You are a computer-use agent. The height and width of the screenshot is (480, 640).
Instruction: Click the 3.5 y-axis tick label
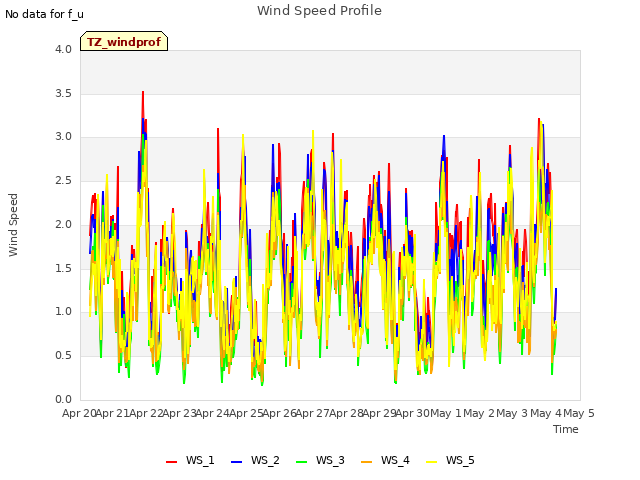point(63,93)
